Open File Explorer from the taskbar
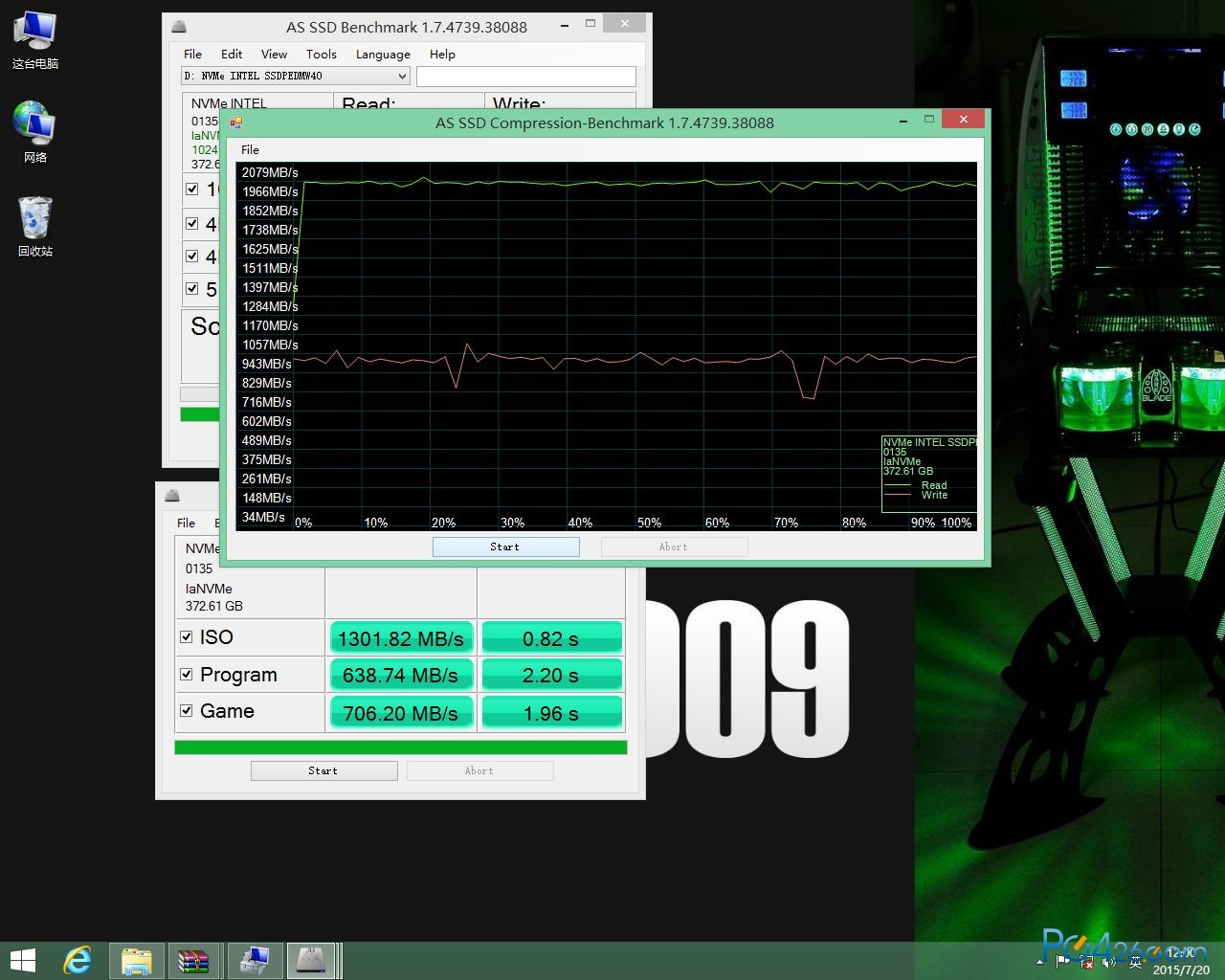The image size is (1225, 980). [x=137, y=961]
